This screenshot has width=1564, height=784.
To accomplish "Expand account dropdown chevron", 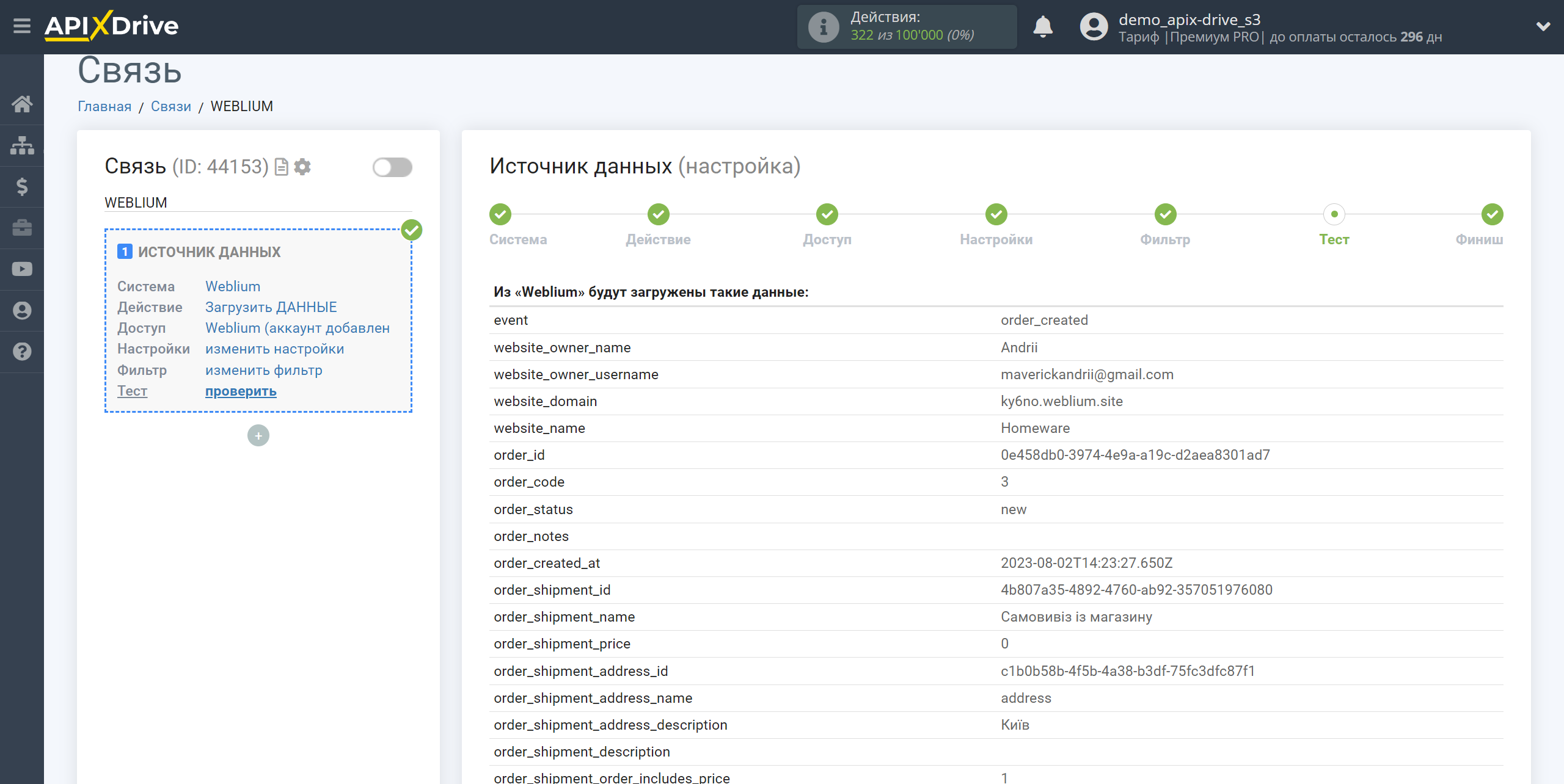I will [1543, 26].
